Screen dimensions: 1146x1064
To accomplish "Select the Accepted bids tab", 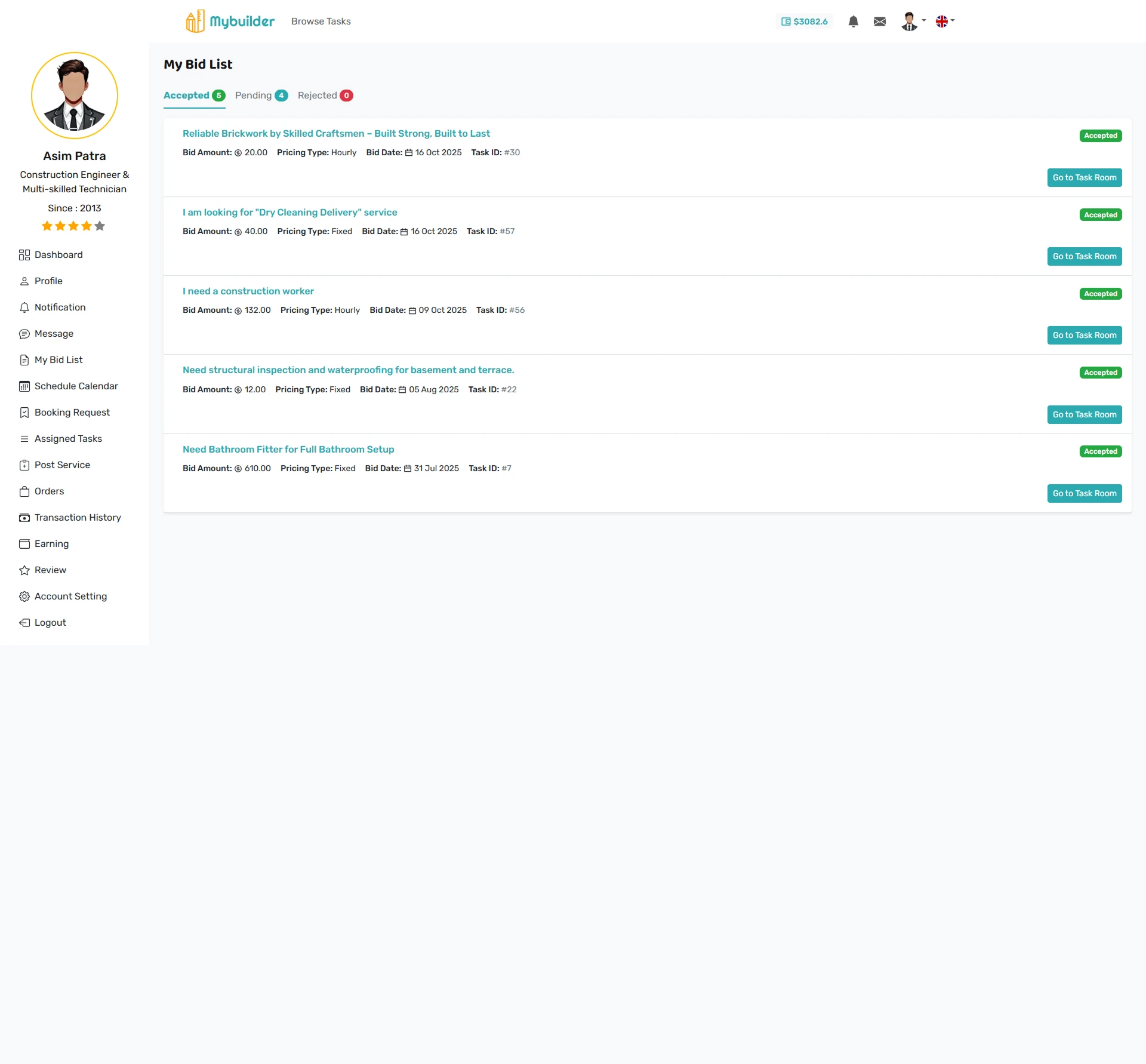I will [194, 96].
